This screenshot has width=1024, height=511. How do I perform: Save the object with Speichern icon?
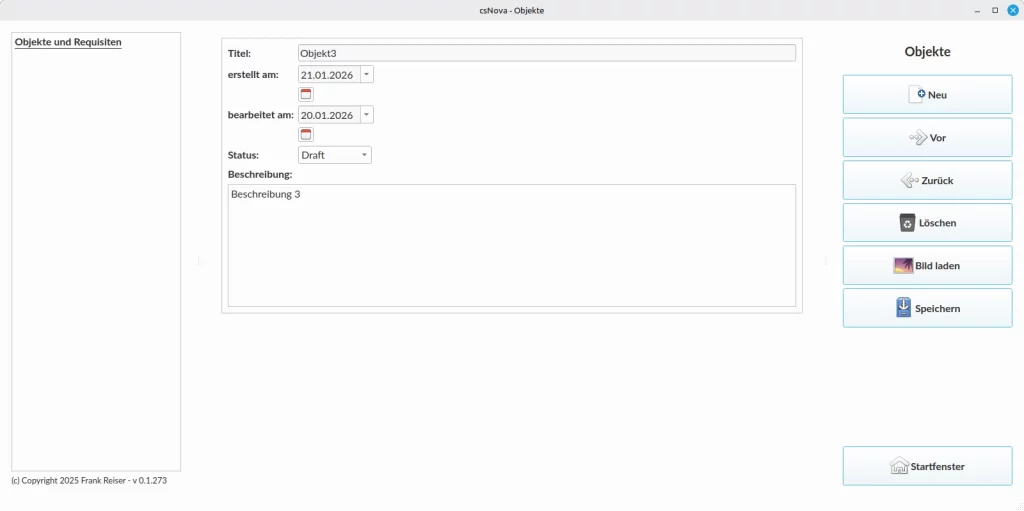pos(904,308)
